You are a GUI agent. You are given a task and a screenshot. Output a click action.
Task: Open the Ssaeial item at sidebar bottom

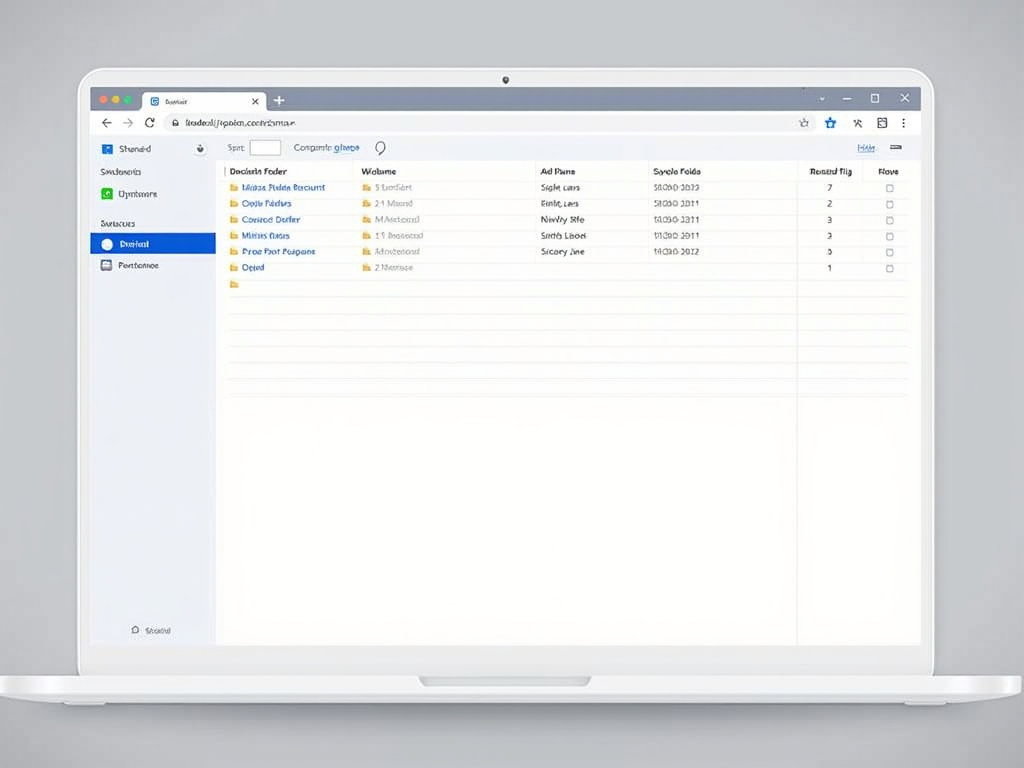point(151,630)
